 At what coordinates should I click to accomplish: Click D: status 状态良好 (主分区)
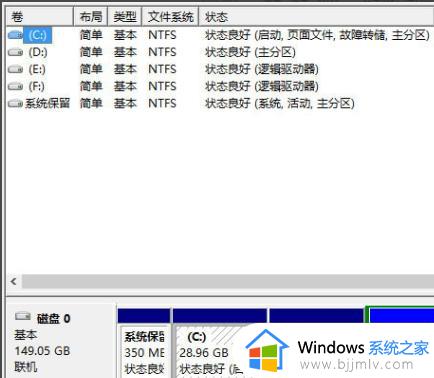tap(250, 52)
